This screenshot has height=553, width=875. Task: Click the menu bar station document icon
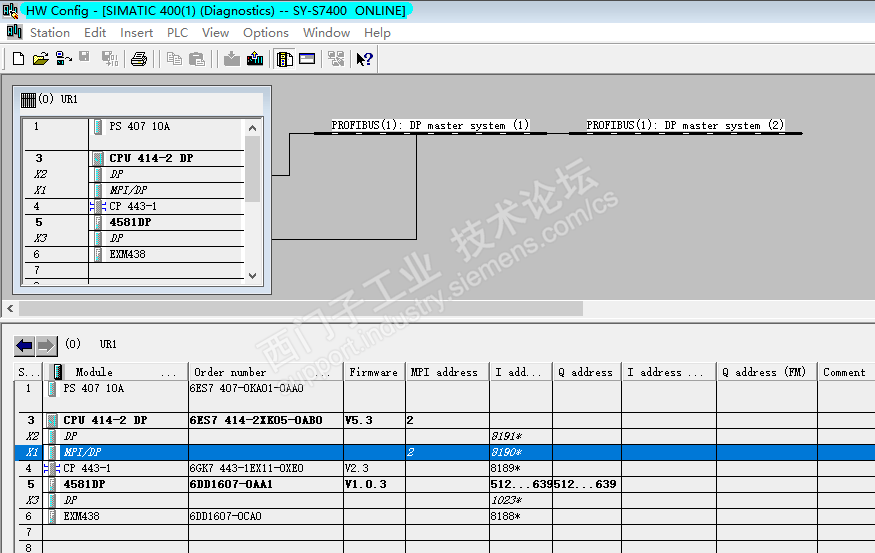pos(14,32)
